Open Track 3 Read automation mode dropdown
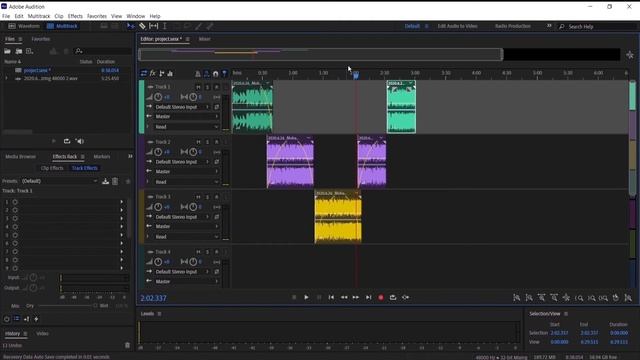The image size is (640, 360). click(x=187, y=237)
